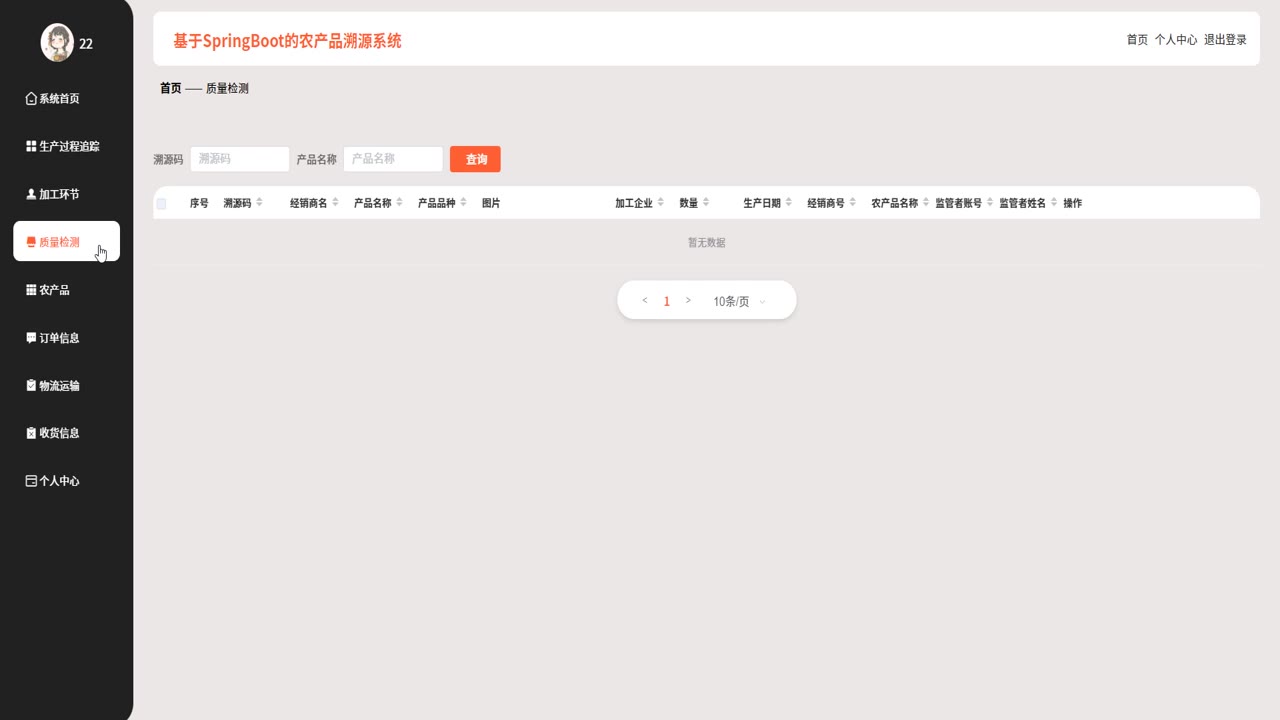
Task: Click the 操作 column header
Action: point(1072,203)
